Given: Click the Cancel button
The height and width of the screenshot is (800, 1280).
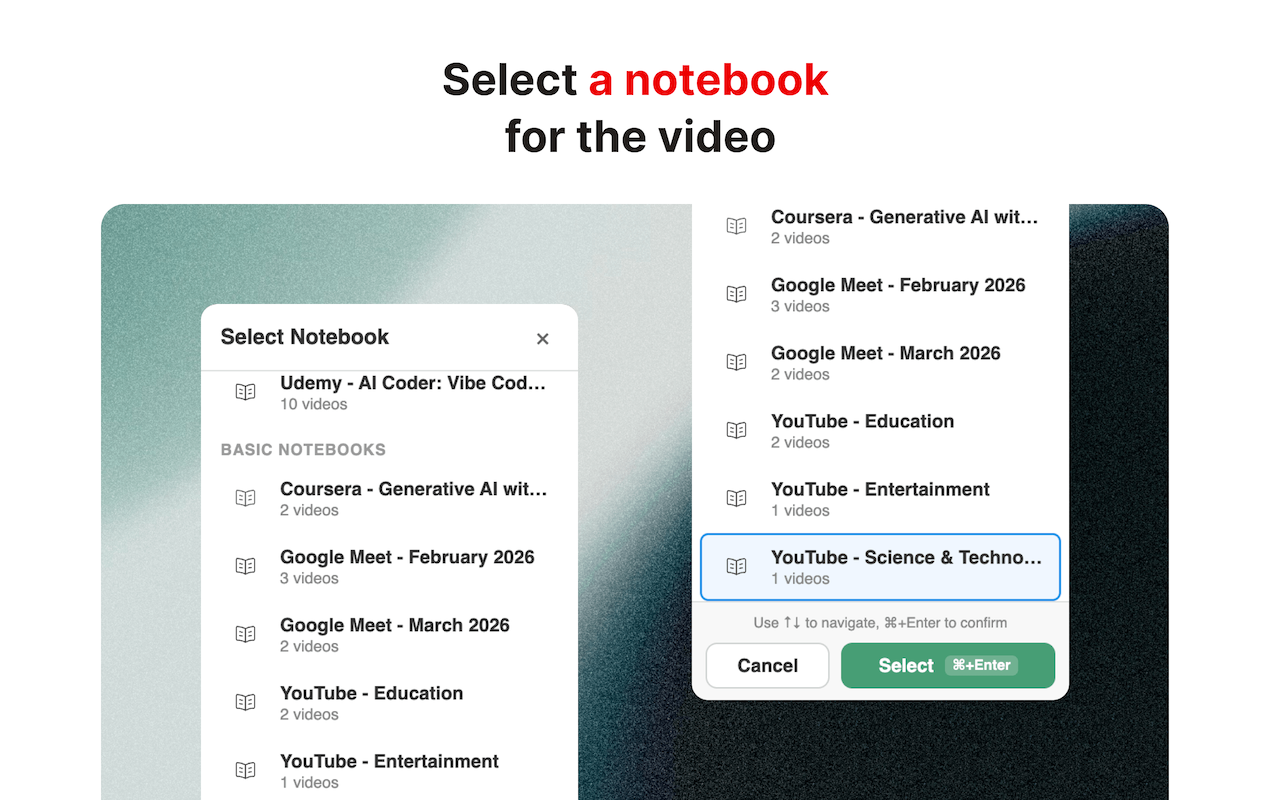Looking at the screenshot, I should [767, 665].
